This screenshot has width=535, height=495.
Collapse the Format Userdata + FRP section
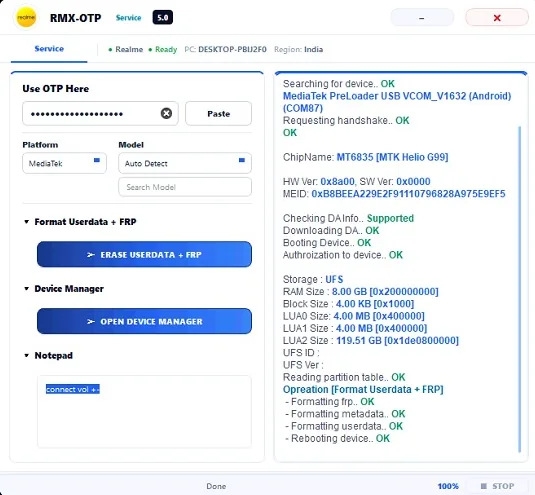point(27,222)
